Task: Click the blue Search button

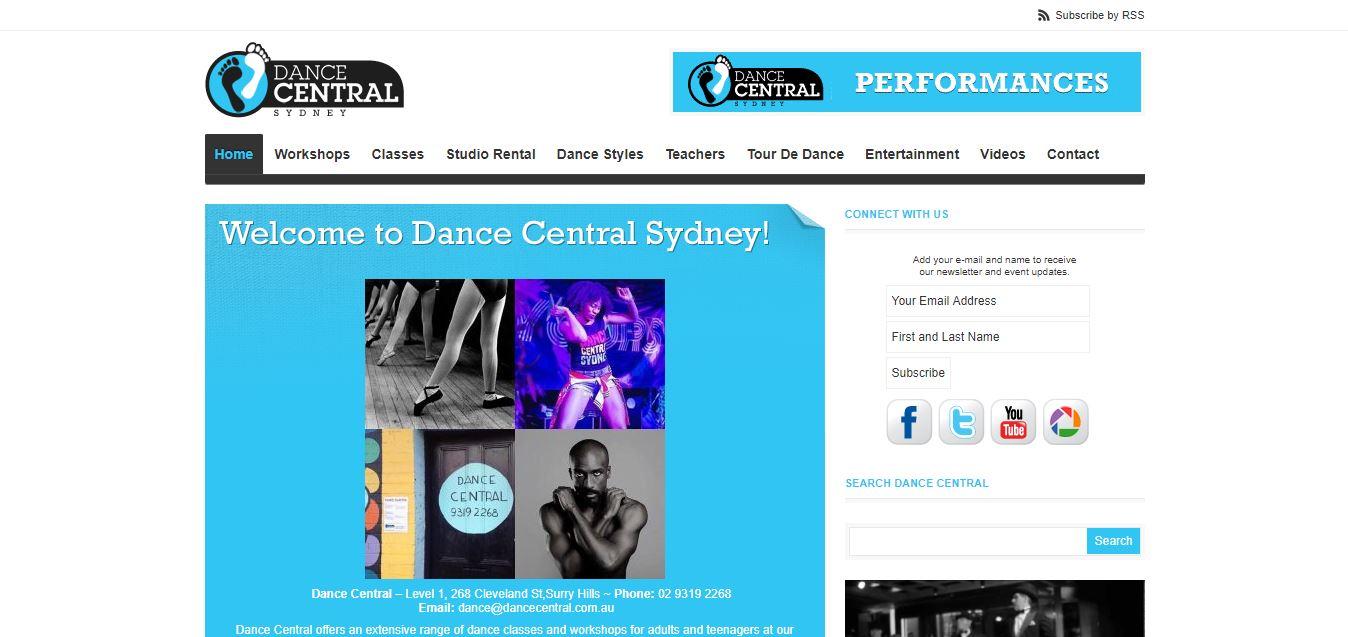Action: (x=1113, y=541)
